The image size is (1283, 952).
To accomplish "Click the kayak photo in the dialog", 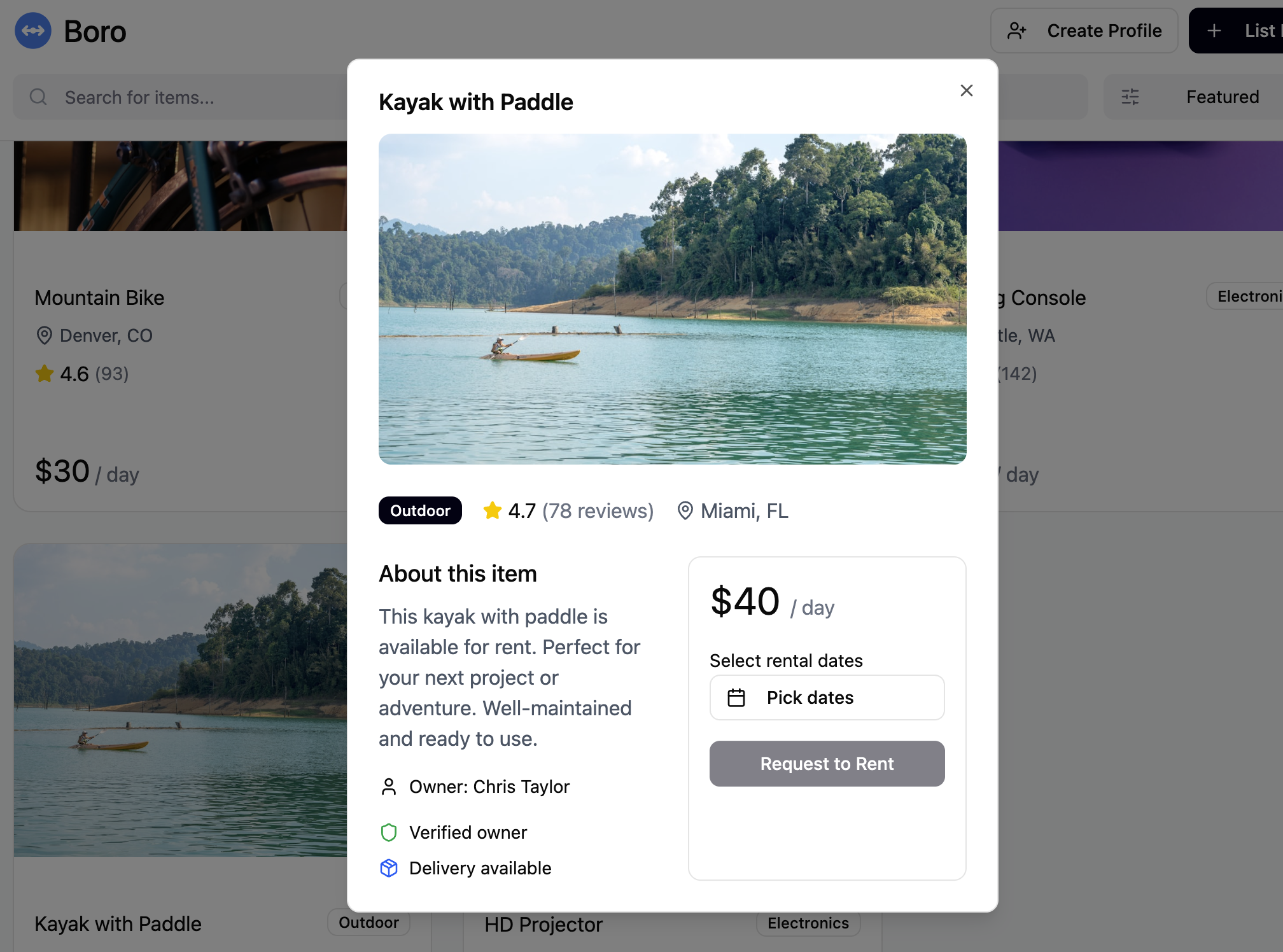I will coord(672,298).
